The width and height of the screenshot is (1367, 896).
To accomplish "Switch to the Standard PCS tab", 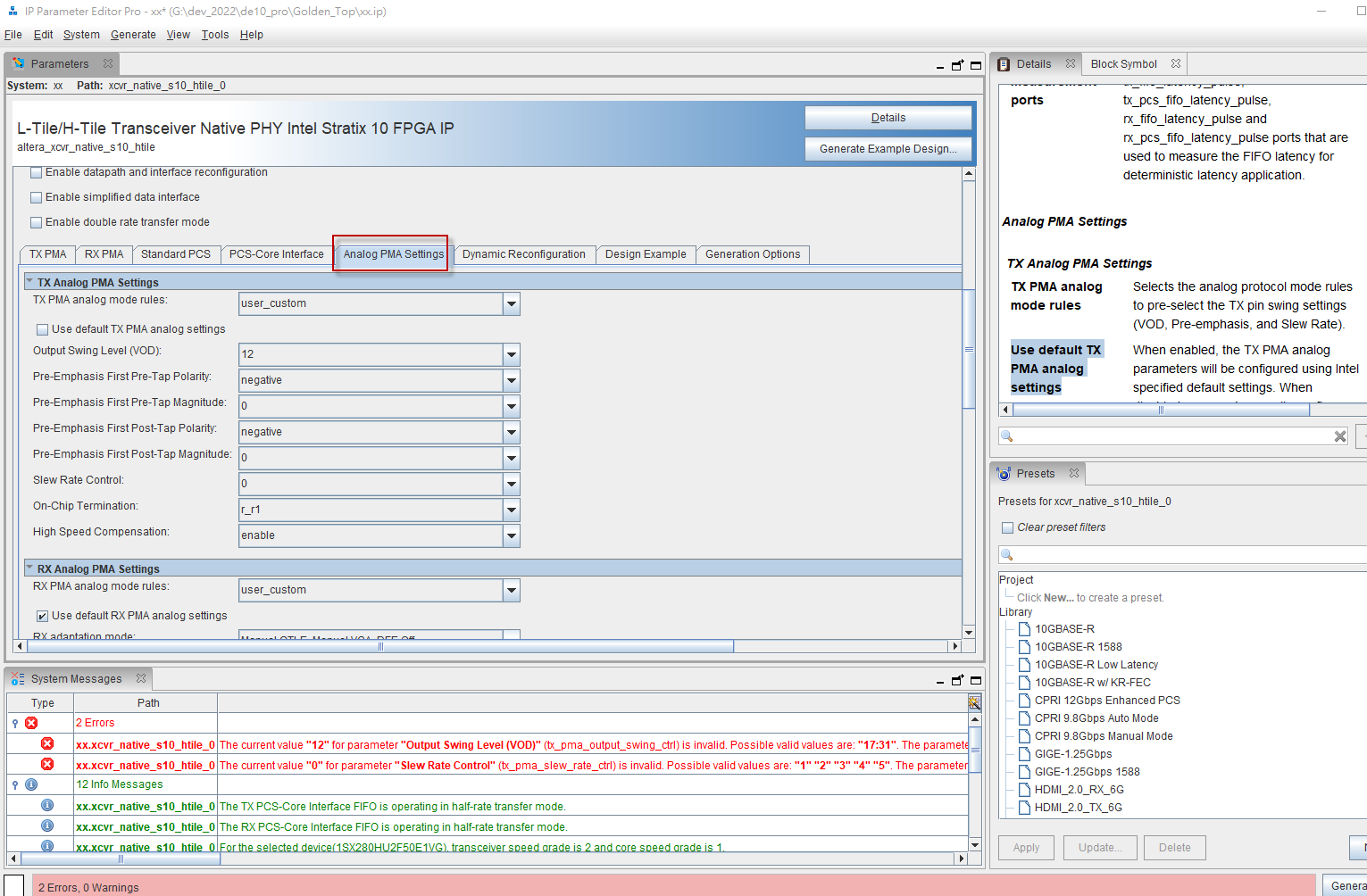I will (x=176, y=254).
